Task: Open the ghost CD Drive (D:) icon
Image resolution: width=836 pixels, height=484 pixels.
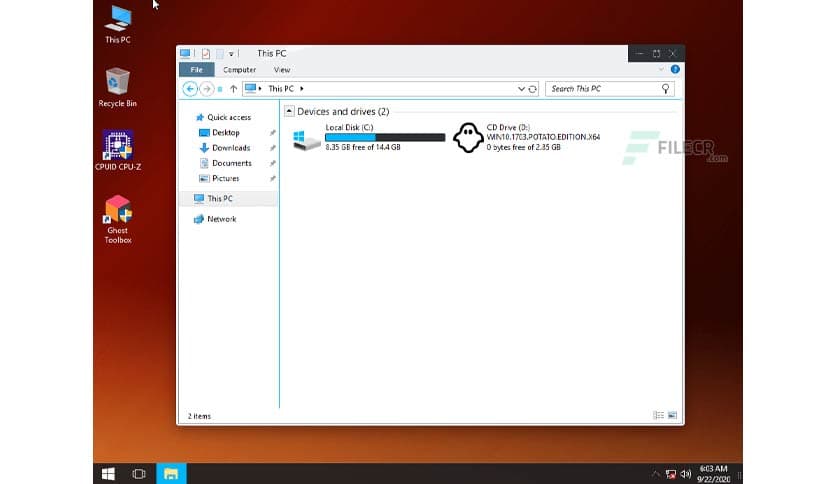Action: click(467, 138)
